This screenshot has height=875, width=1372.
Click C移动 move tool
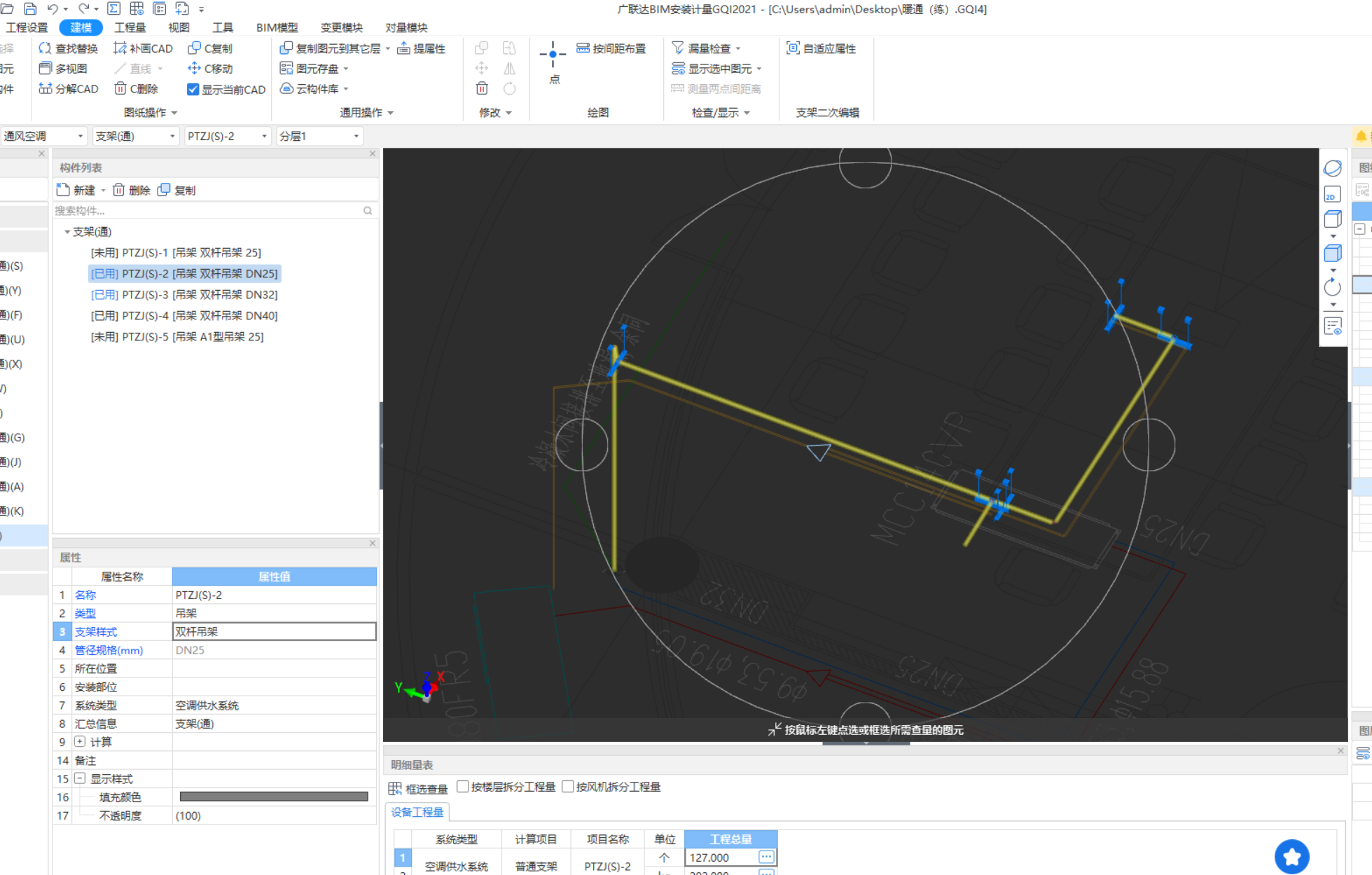210,69
